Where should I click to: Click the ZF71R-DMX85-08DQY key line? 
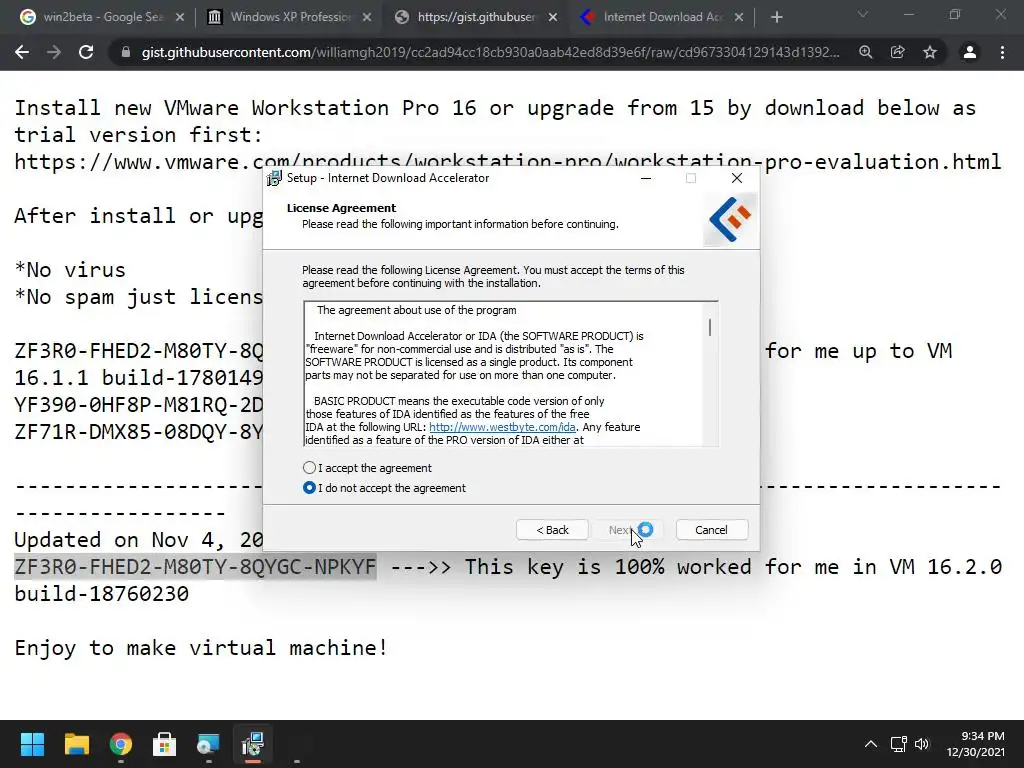138,432
